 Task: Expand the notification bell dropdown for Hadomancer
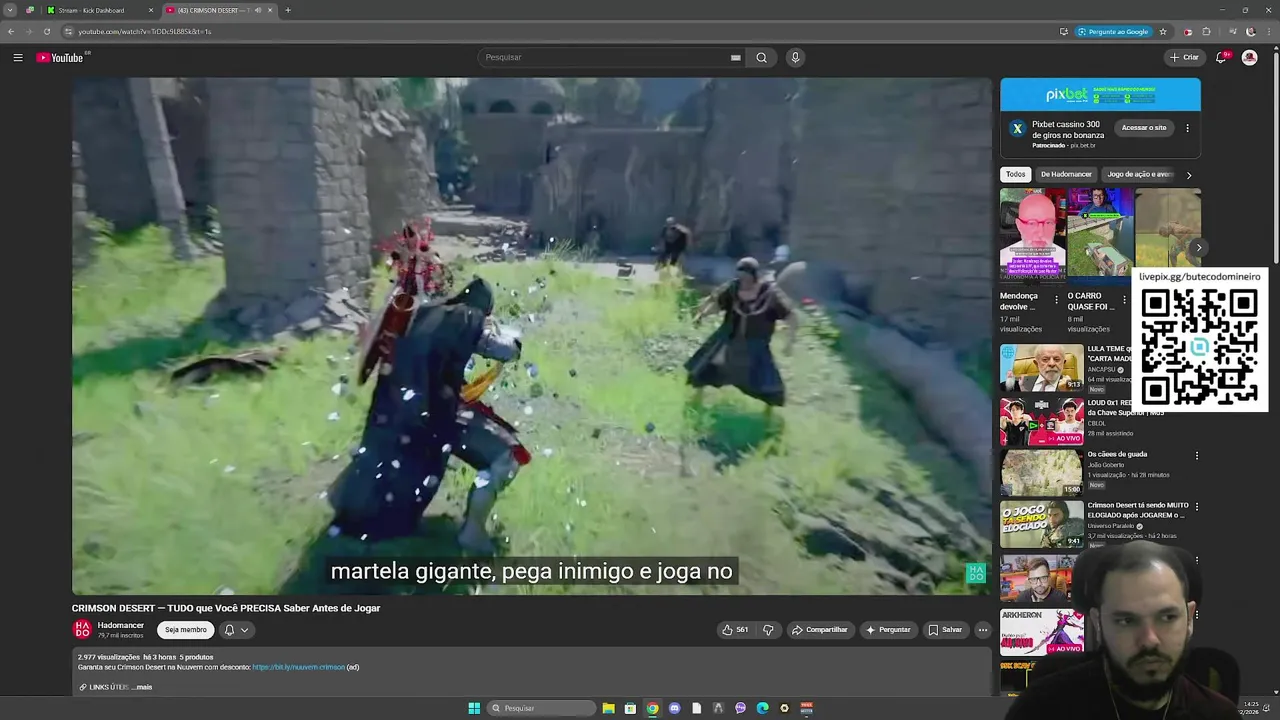[x=236, y=630]
